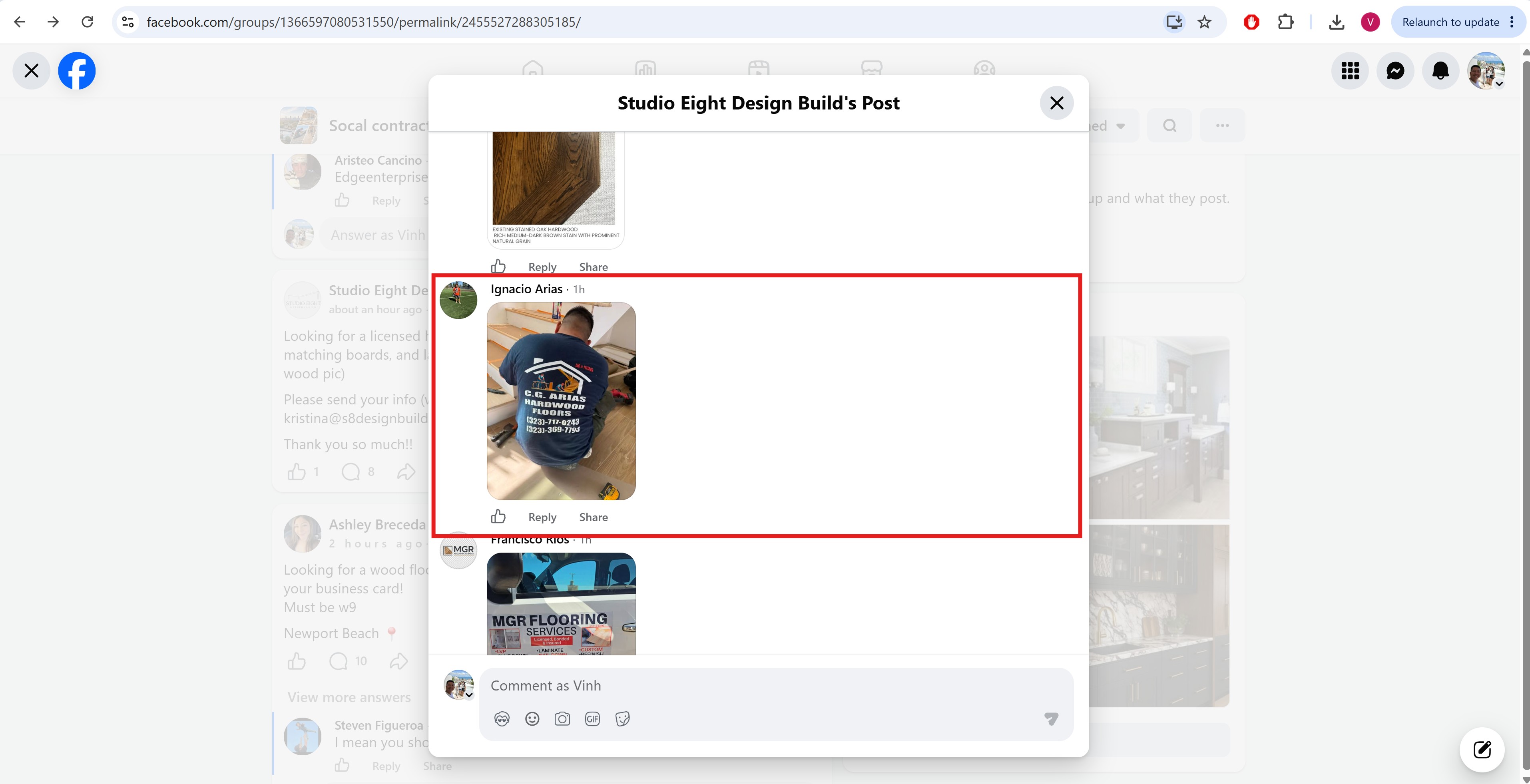Viewport: 1530px width, 784px height.
Task: Go forward in browser history
Action: tap(54, 22)
